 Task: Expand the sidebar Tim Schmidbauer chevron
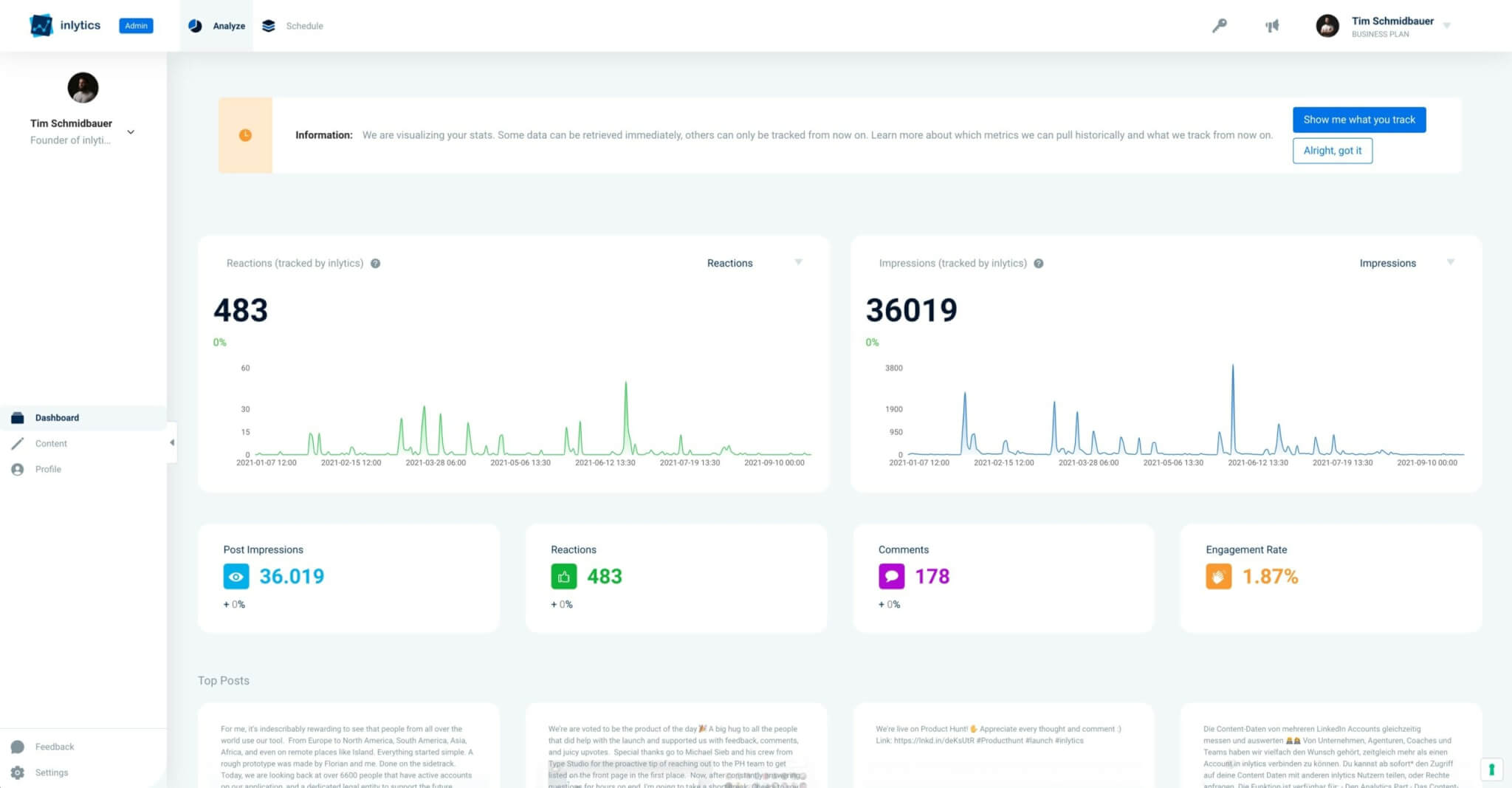tap(131, 132)
